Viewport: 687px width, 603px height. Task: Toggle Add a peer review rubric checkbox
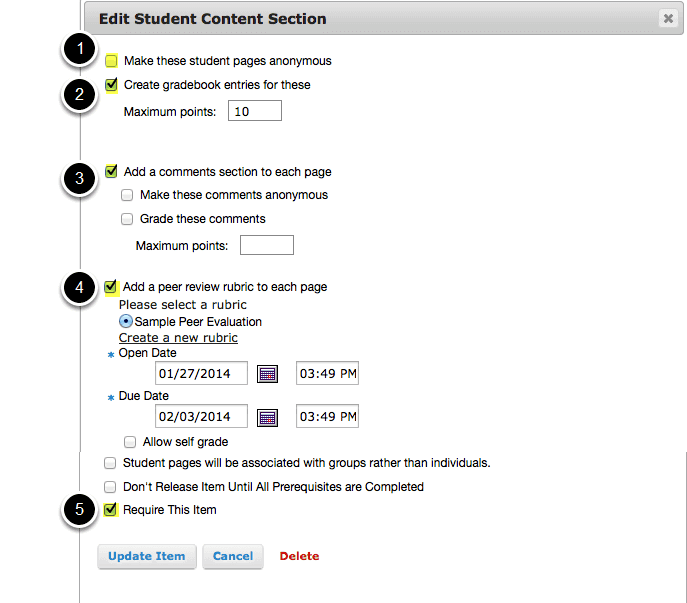[x=110, y=287]
